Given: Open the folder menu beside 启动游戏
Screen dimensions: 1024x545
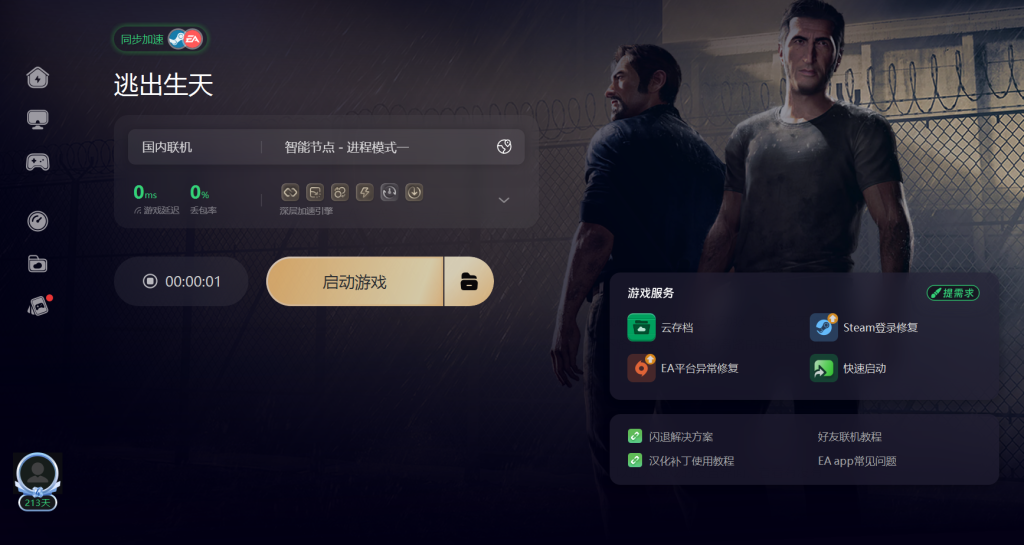Looking at the screenshot, I should tap(469, 281).
